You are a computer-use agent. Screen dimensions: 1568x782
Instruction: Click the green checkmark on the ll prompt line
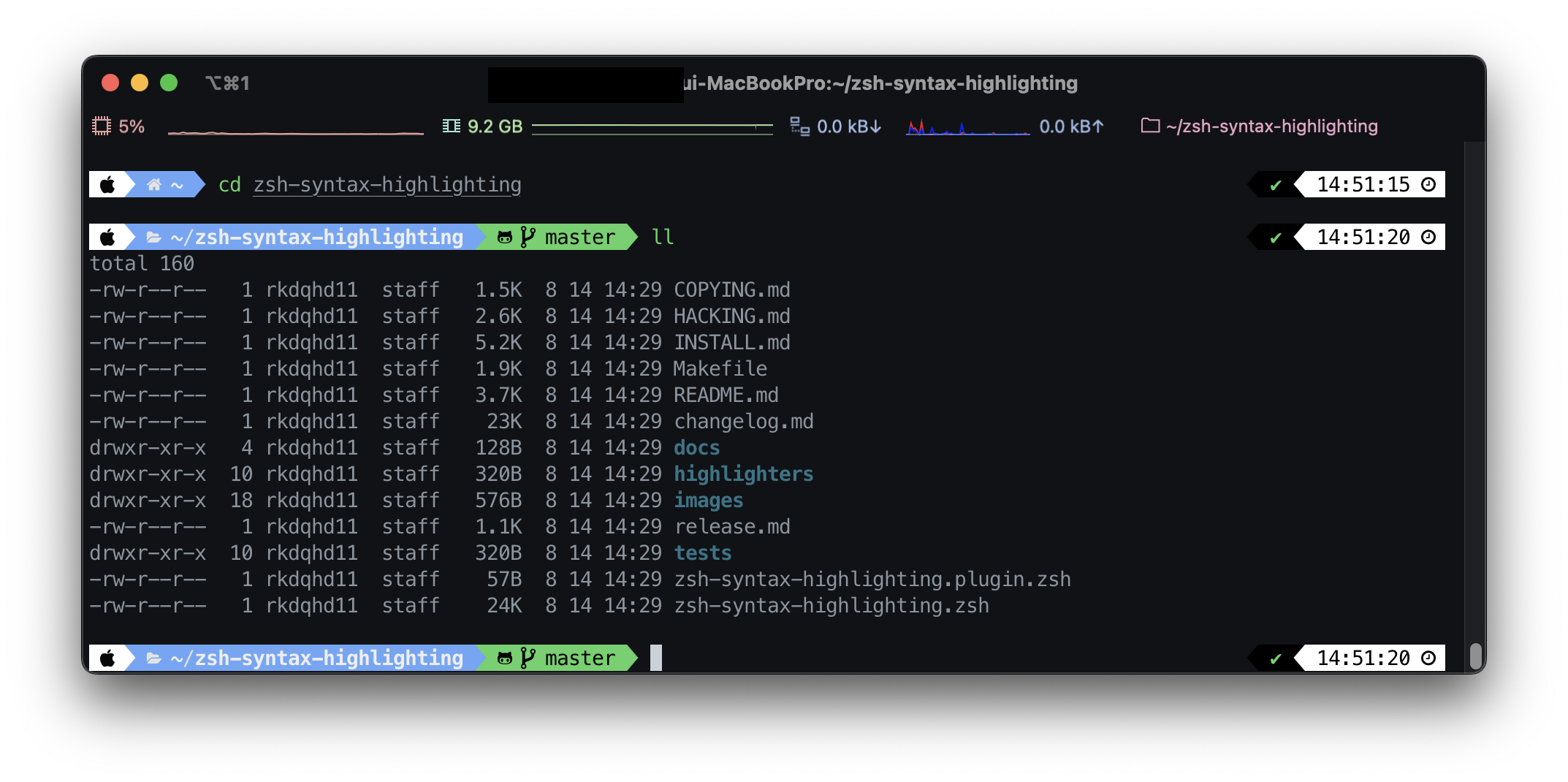[x=1276, y=238]
